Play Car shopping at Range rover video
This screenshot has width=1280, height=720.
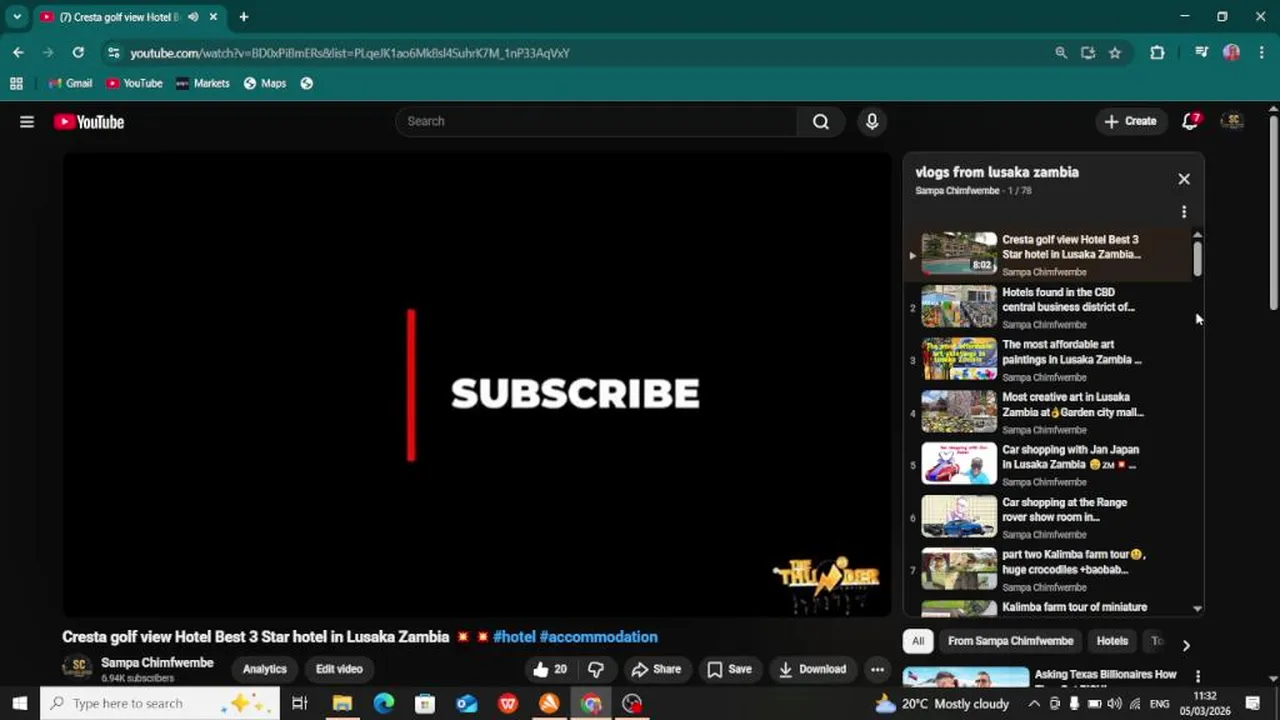[1046, 518]
